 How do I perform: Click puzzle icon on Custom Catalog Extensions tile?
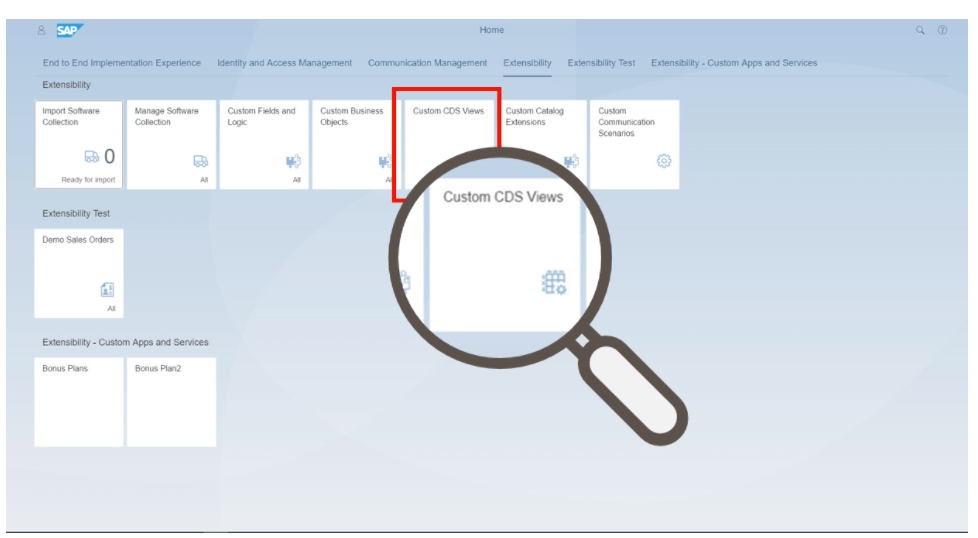click(x=571, y=161)
